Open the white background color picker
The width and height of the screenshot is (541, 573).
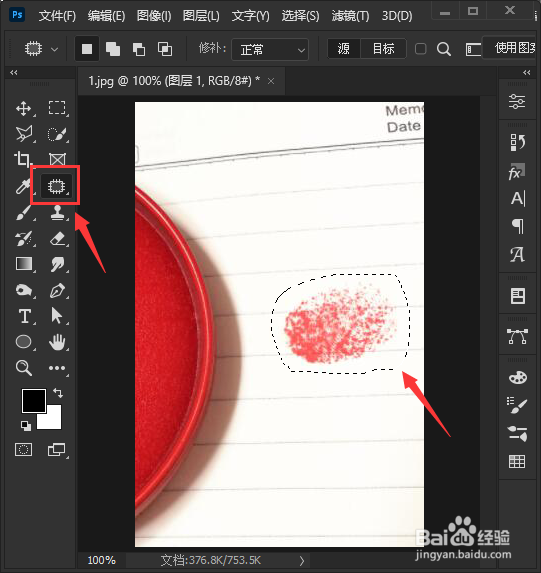(53, 421)
